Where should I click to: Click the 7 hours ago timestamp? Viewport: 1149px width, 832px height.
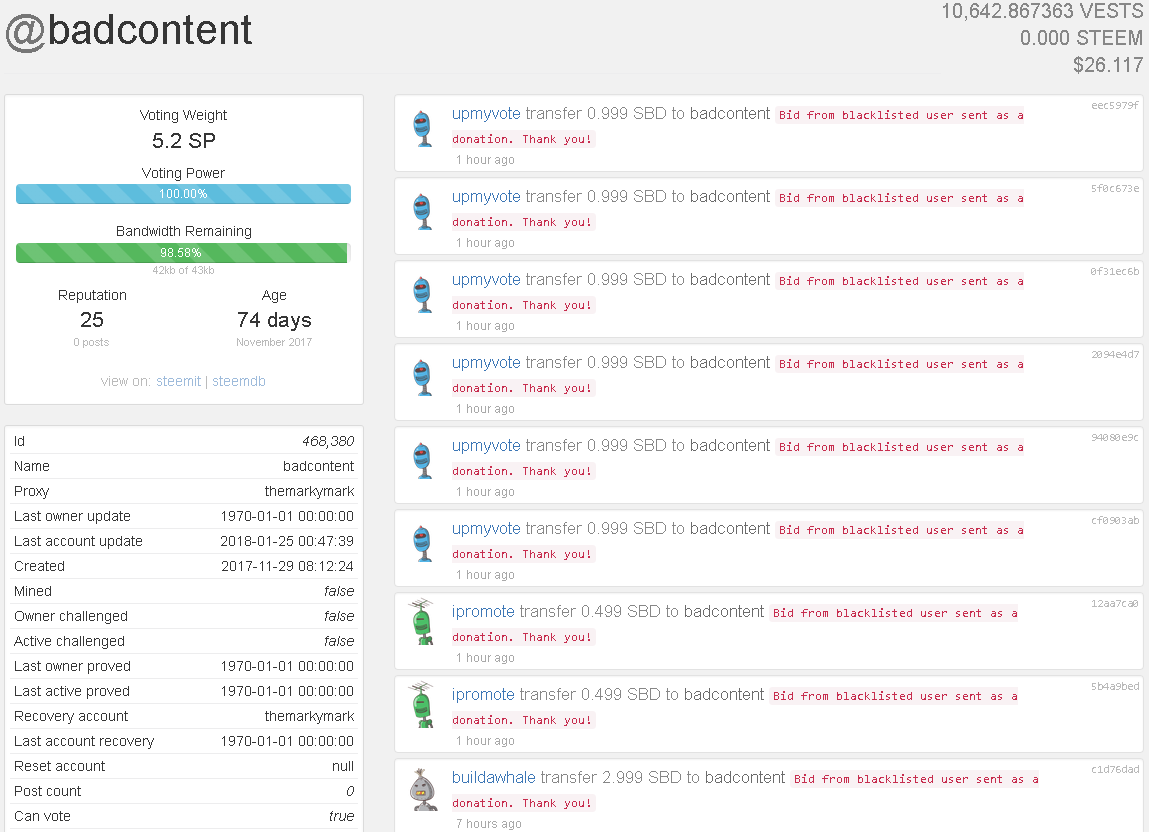point(489,824)
